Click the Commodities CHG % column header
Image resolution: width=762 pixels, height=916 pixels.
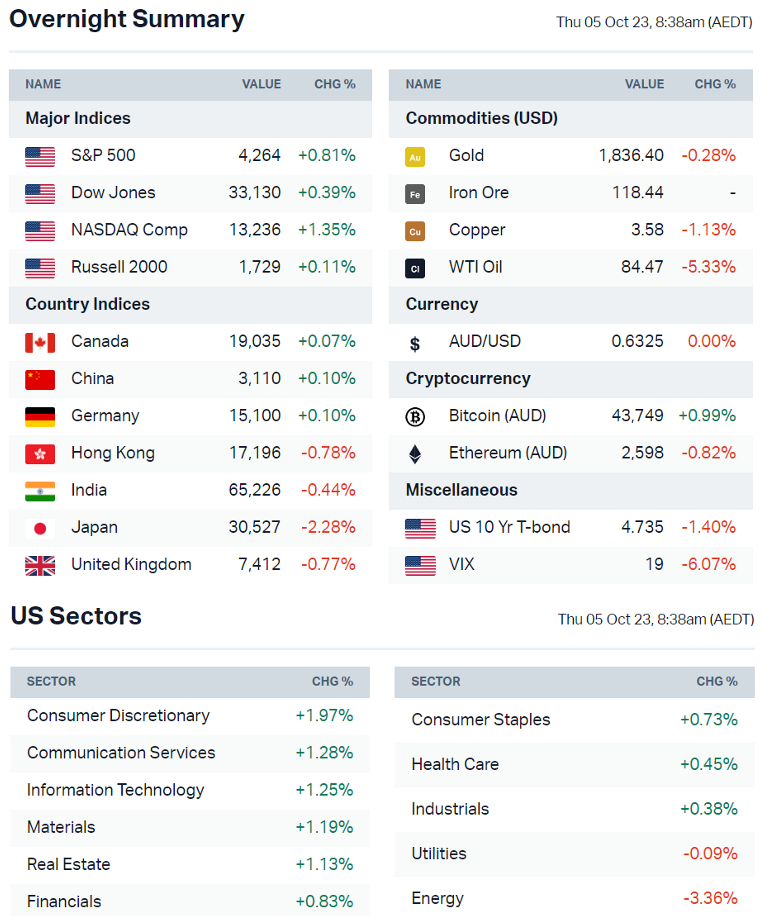tap(715, 84)
